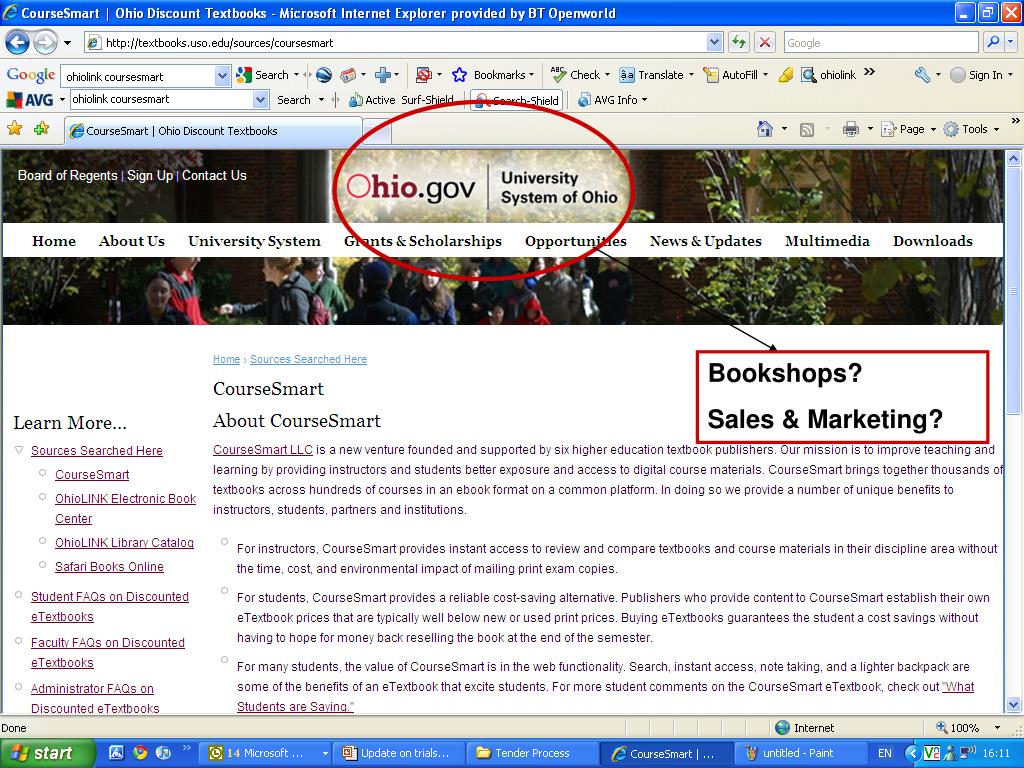This screenshot has width=1024, height=768.
Task: Collapse the Sources Searched Here tree arrow
Action: [19, 449]
